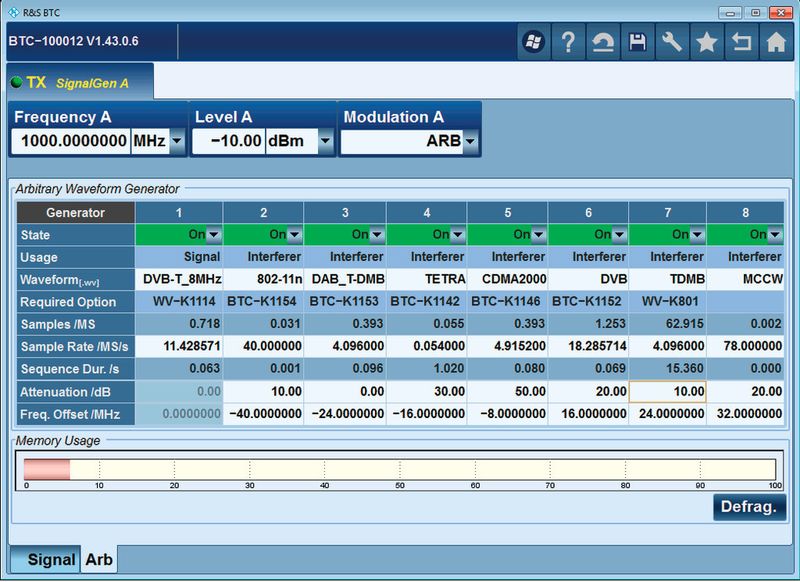Select waveform TETRA cell
Screen dimensions: 800x582
point(427,279)
